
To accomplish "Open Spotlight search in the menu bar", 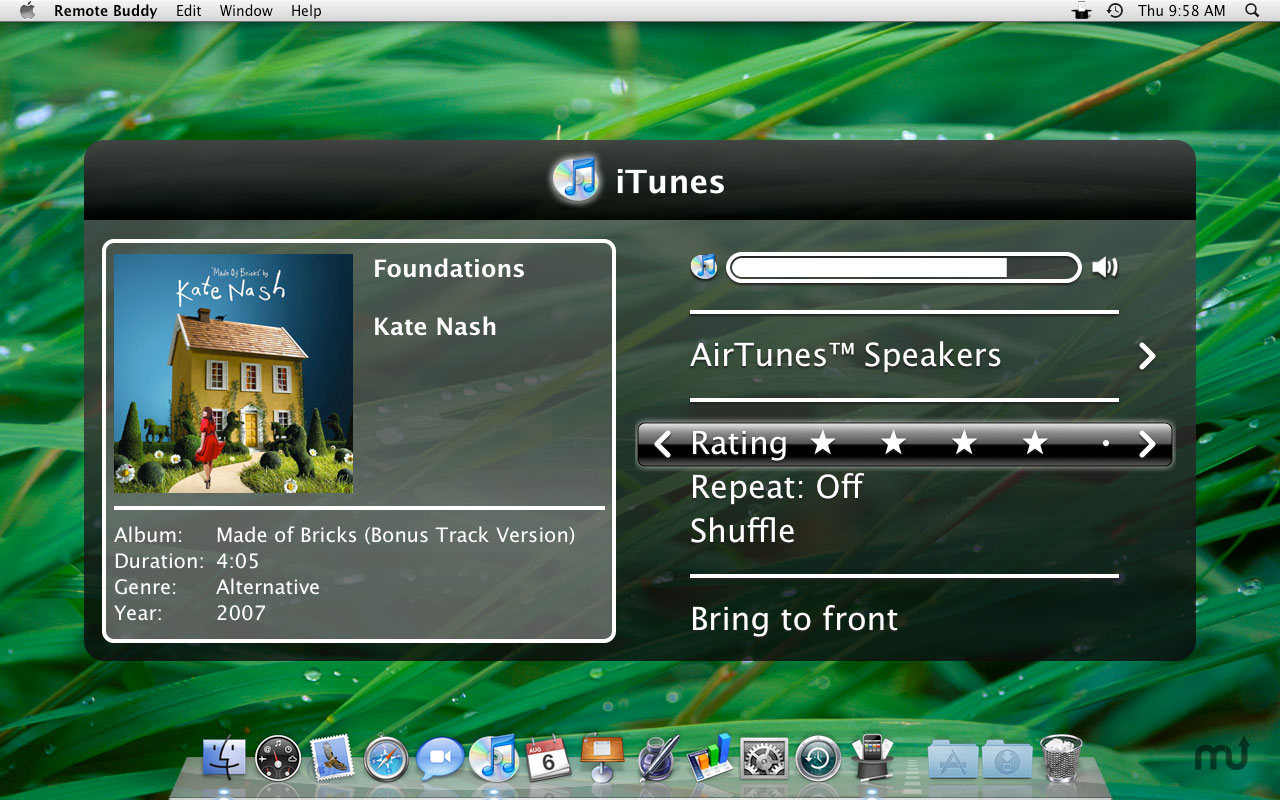I will (1252, 11).
